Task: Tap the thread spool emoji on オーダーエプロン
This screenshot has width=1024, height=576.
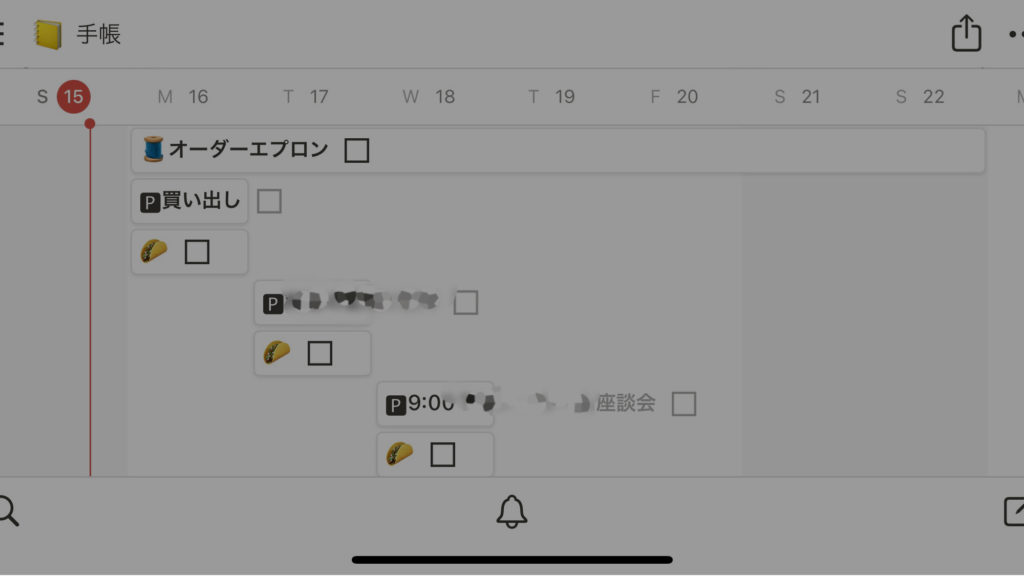Action: (153, 149)
